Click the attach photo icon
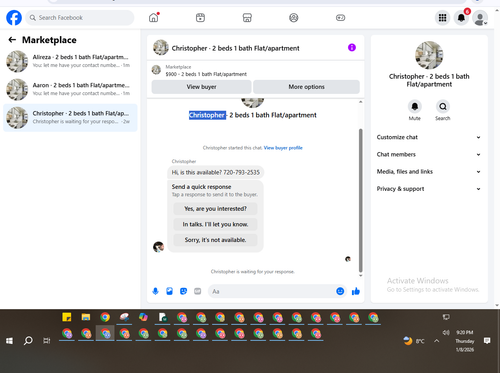The height and width of the screenshot is (373, 500). click(x=169, y=291)
